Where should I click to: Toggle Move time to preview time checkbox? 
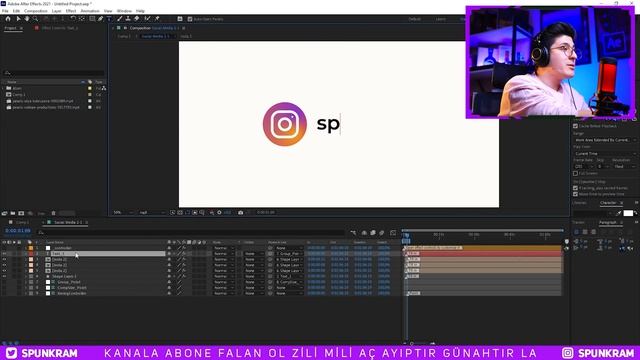pyautogui.click(x=576, y=194)
